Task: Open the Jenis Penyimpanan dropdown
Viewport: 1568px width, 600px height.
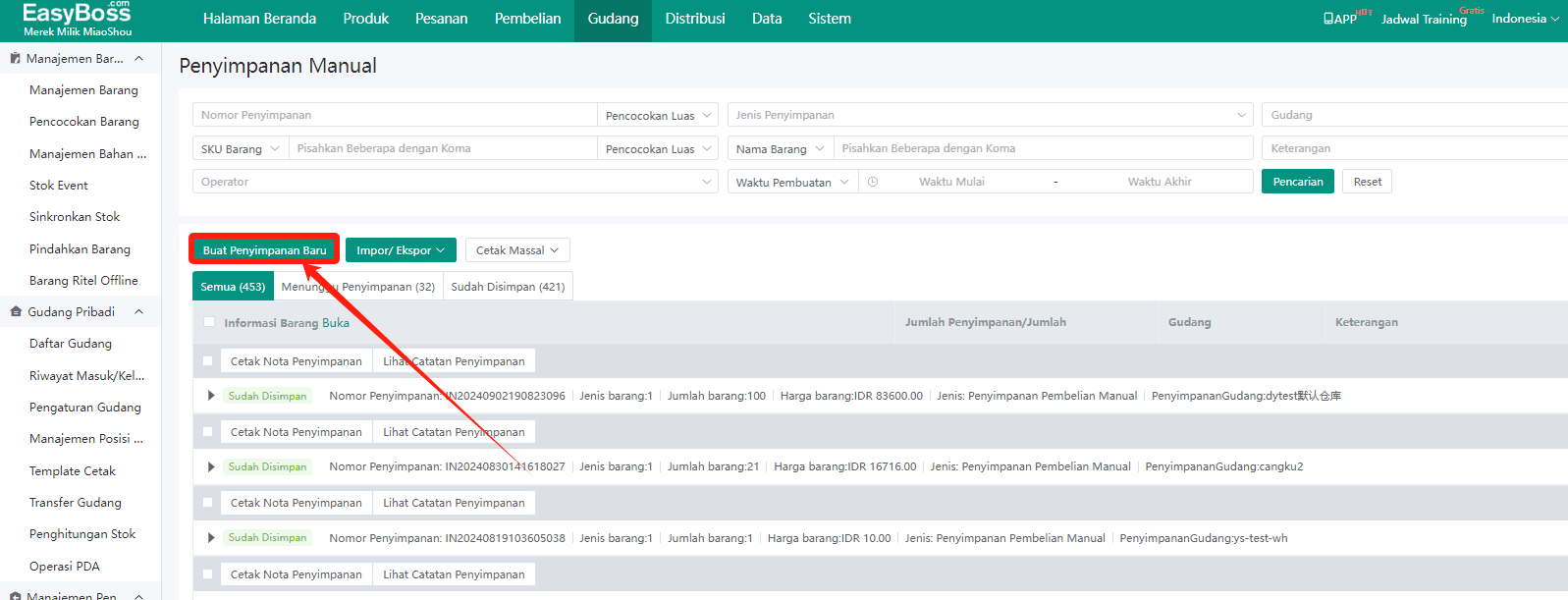Action: point(991,115)
